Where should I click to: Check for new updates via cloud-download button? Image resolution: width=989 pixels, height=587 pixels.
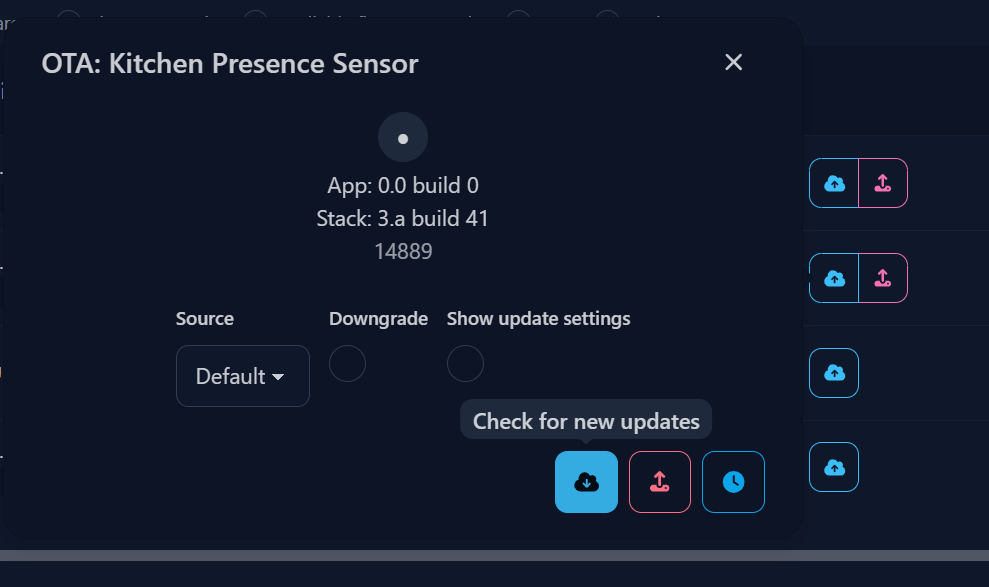click(x=586, y=482)
